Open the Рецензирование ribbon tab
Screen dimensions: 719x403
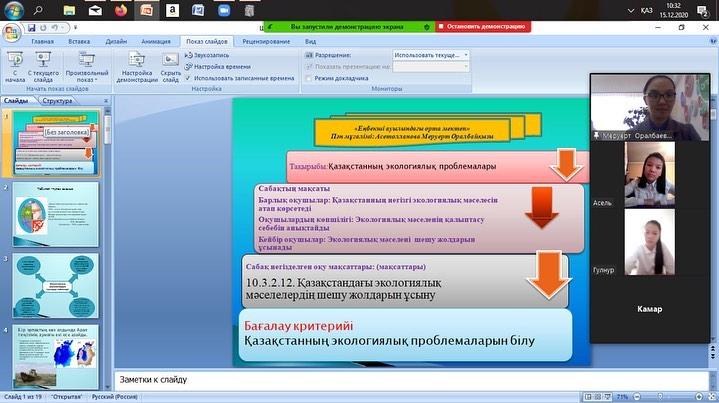[x=264, y=42]
